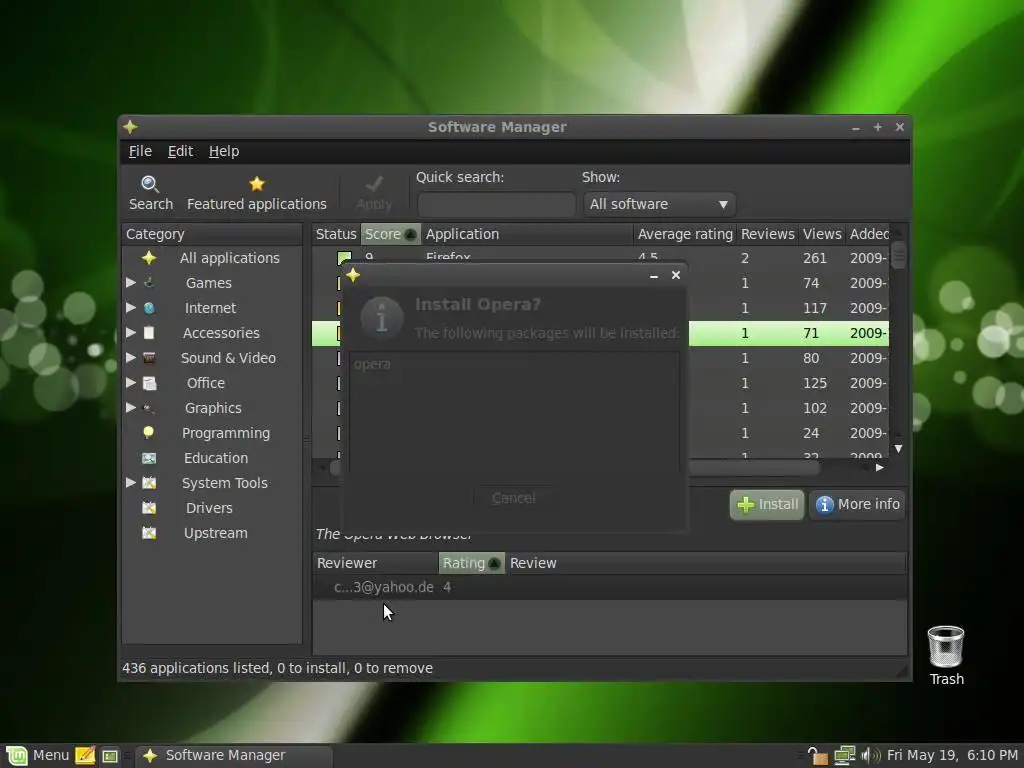The height and width of the screenshot is (768, 1024).
Task: Click the Drivers category icon
Action: (149, 508)
